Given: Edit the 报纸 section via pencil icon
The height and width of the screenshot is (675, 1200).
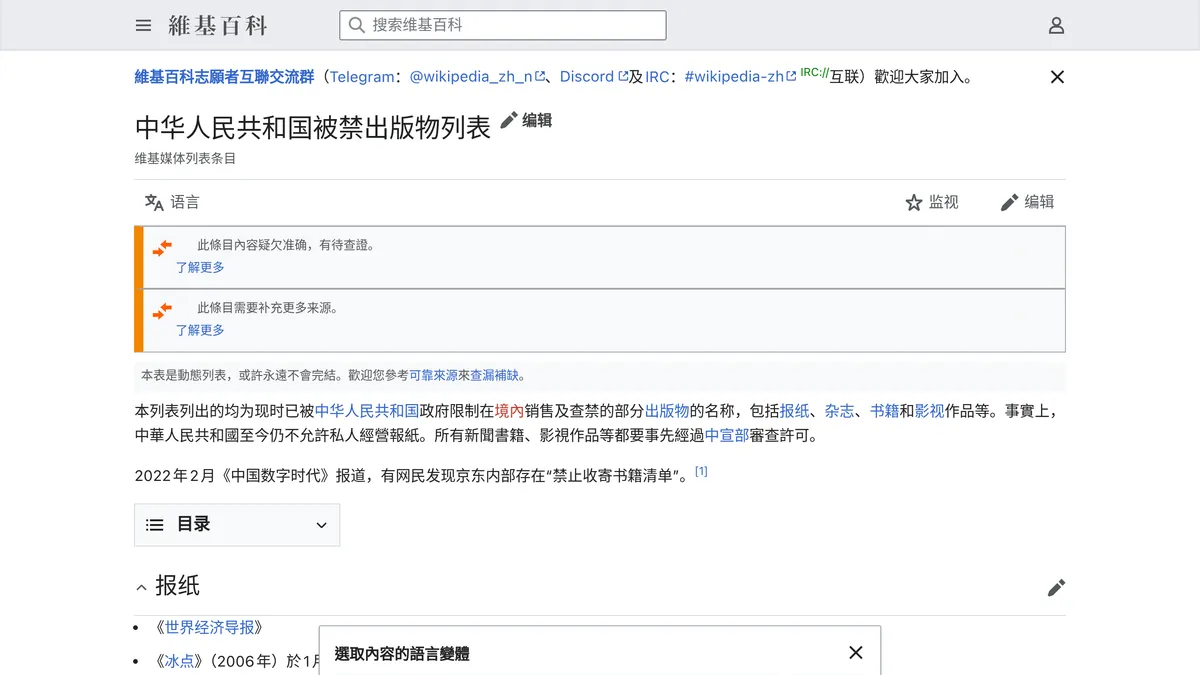Looking at the screenshot, I should click(1056, 588).
